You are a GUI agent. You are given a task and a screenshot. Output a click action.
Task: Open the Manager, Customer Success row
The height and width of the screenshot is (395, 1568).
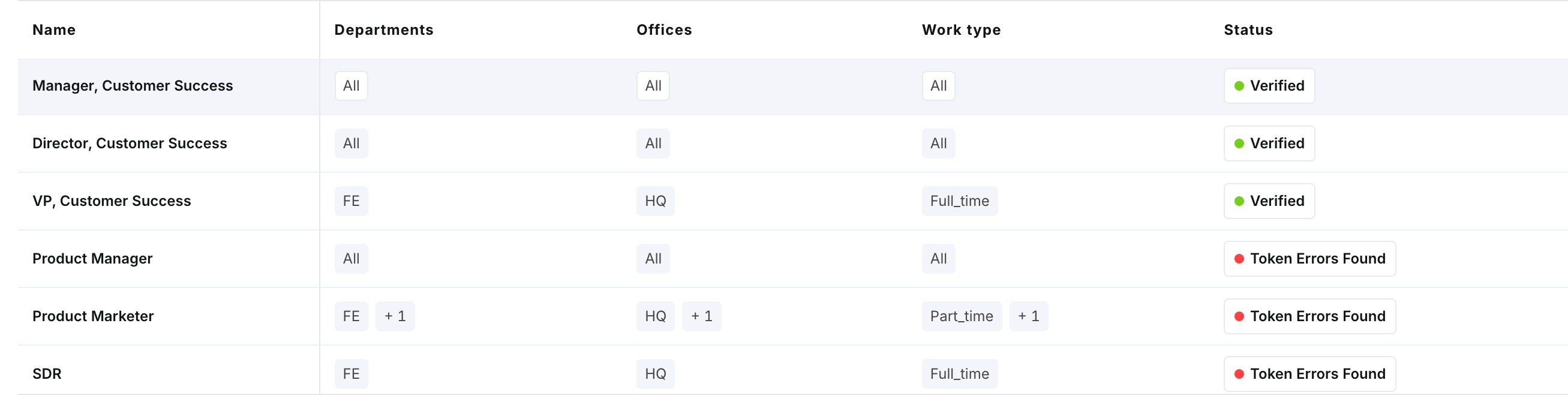click(132, 86)
